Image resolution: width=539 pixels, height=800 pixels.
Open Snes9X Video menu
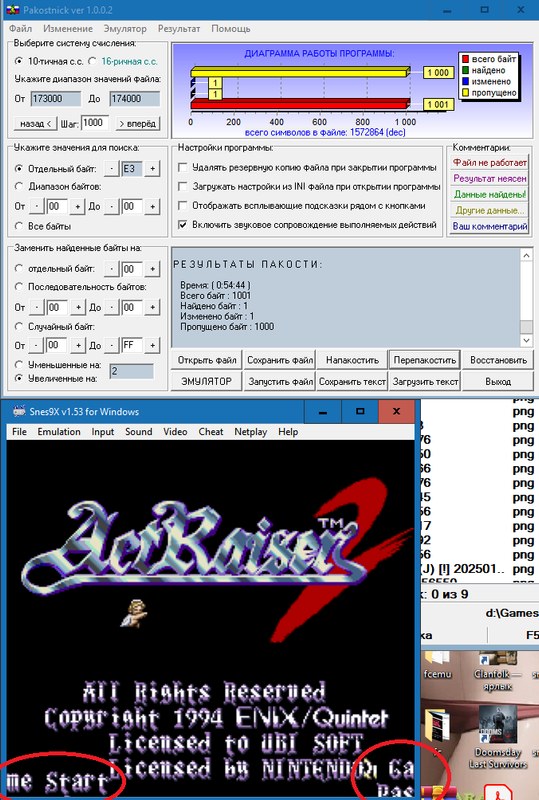coord(175,432)
